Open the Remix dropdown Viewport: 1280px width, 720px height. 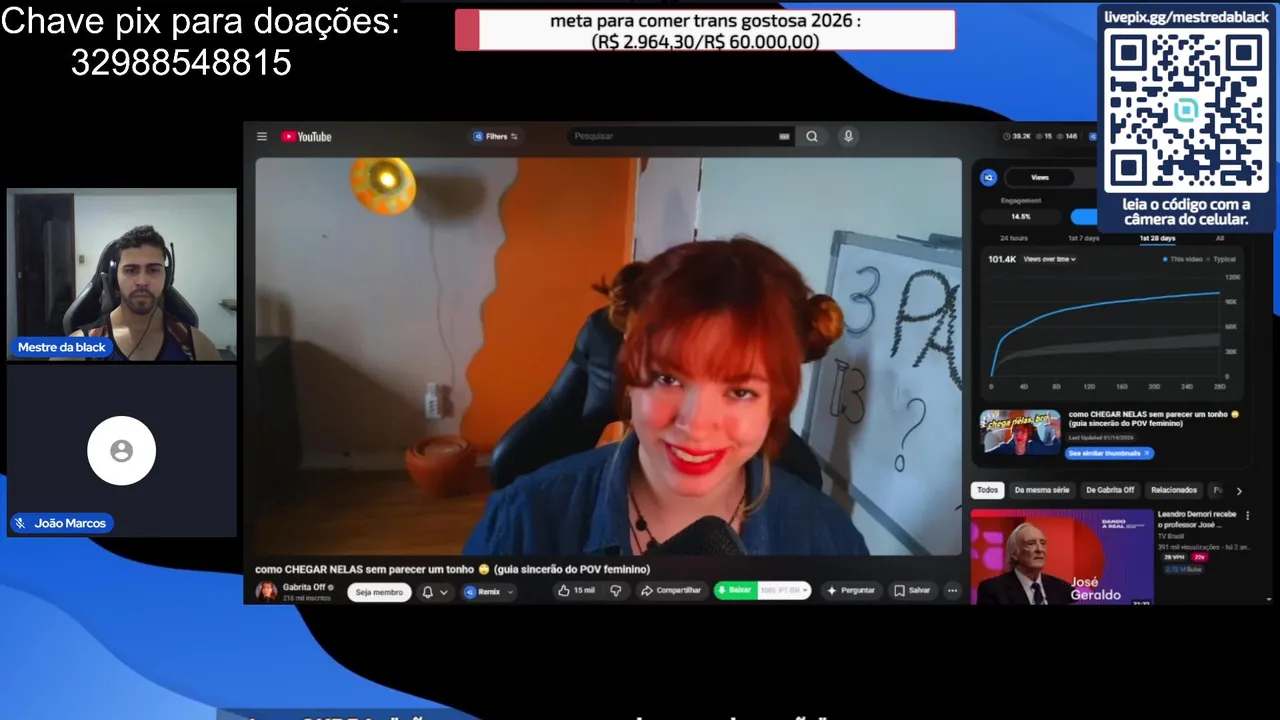coord(489,592)
